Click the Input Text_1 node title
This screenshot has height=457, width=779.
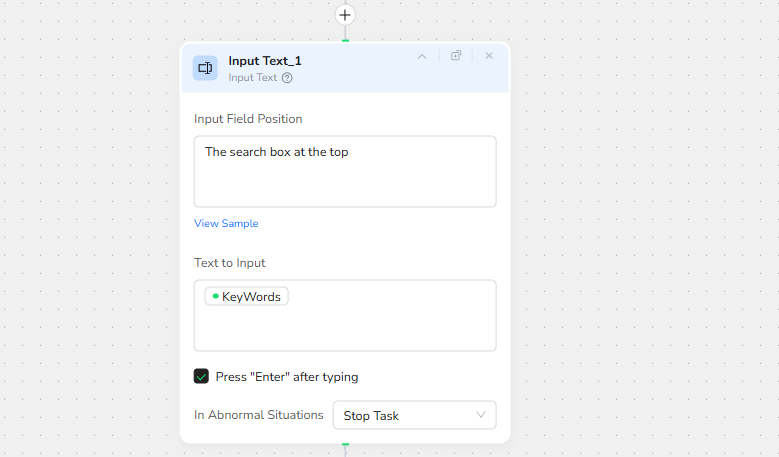[x=265, y=61]
